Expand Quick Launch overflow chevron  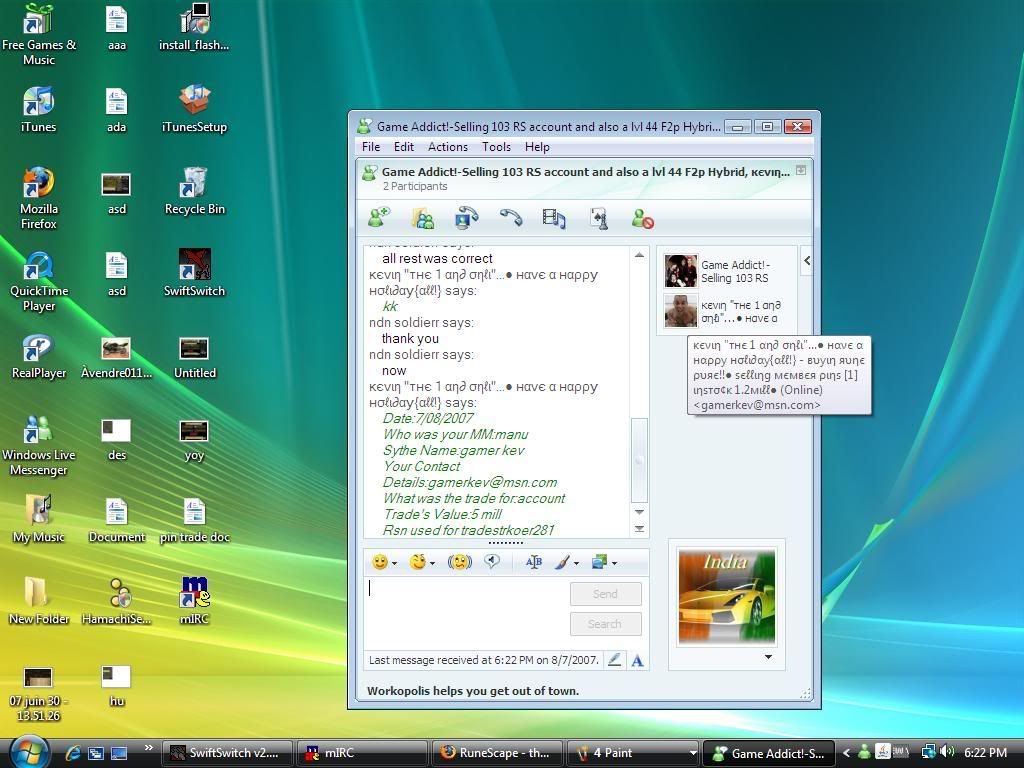[x=148, y=748]
